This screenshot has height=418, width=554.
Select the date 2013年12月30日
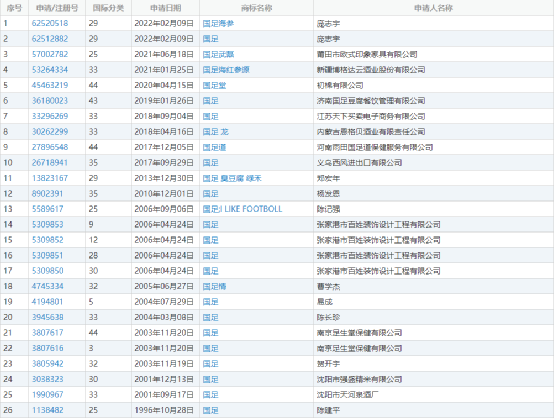[164, 178]
